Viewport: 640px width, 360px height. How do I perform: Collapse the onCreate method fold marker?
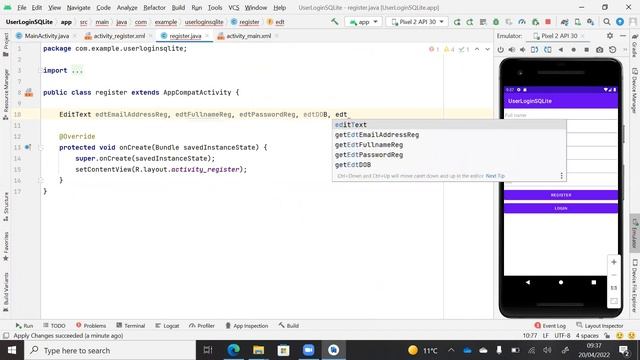click(40, 147)
